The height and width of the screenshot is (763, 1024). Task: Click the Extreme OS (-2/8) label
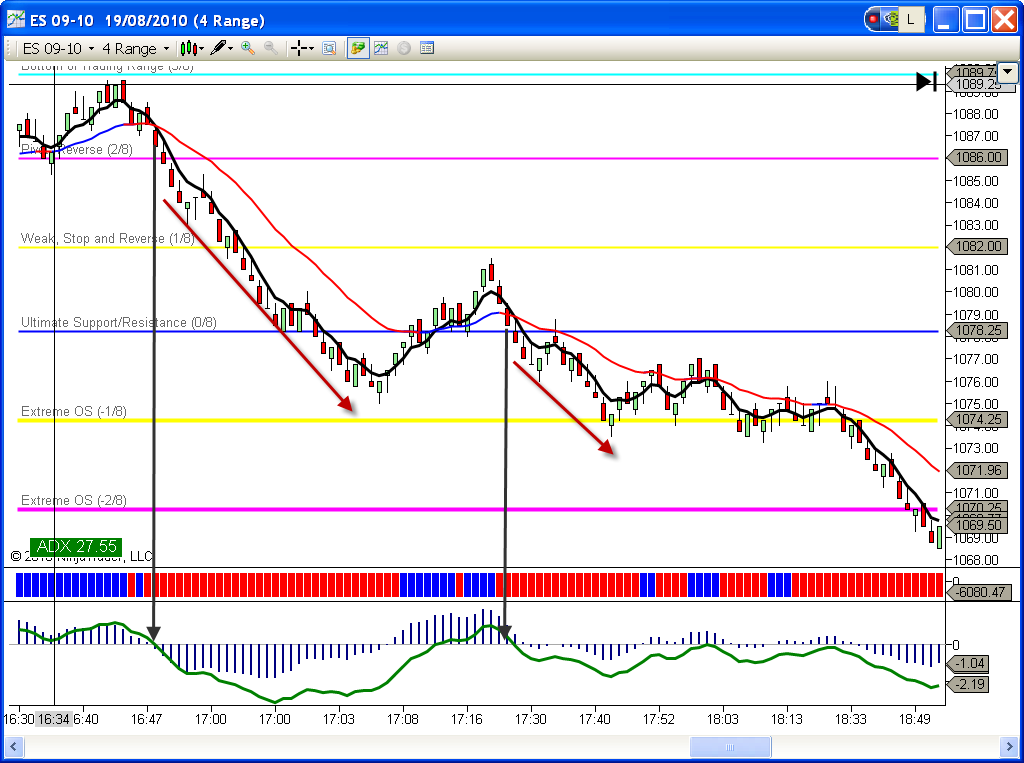coord(74,500)
